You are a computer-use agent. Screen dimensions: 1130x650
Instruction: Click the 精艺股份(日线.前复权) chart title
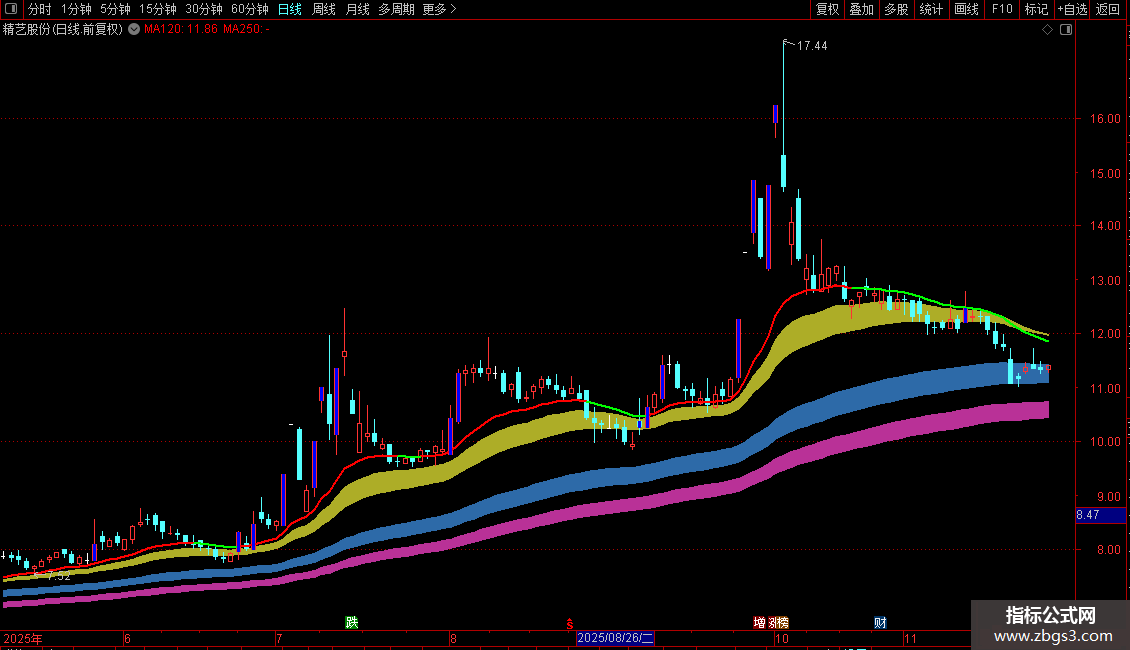point(63,29)
